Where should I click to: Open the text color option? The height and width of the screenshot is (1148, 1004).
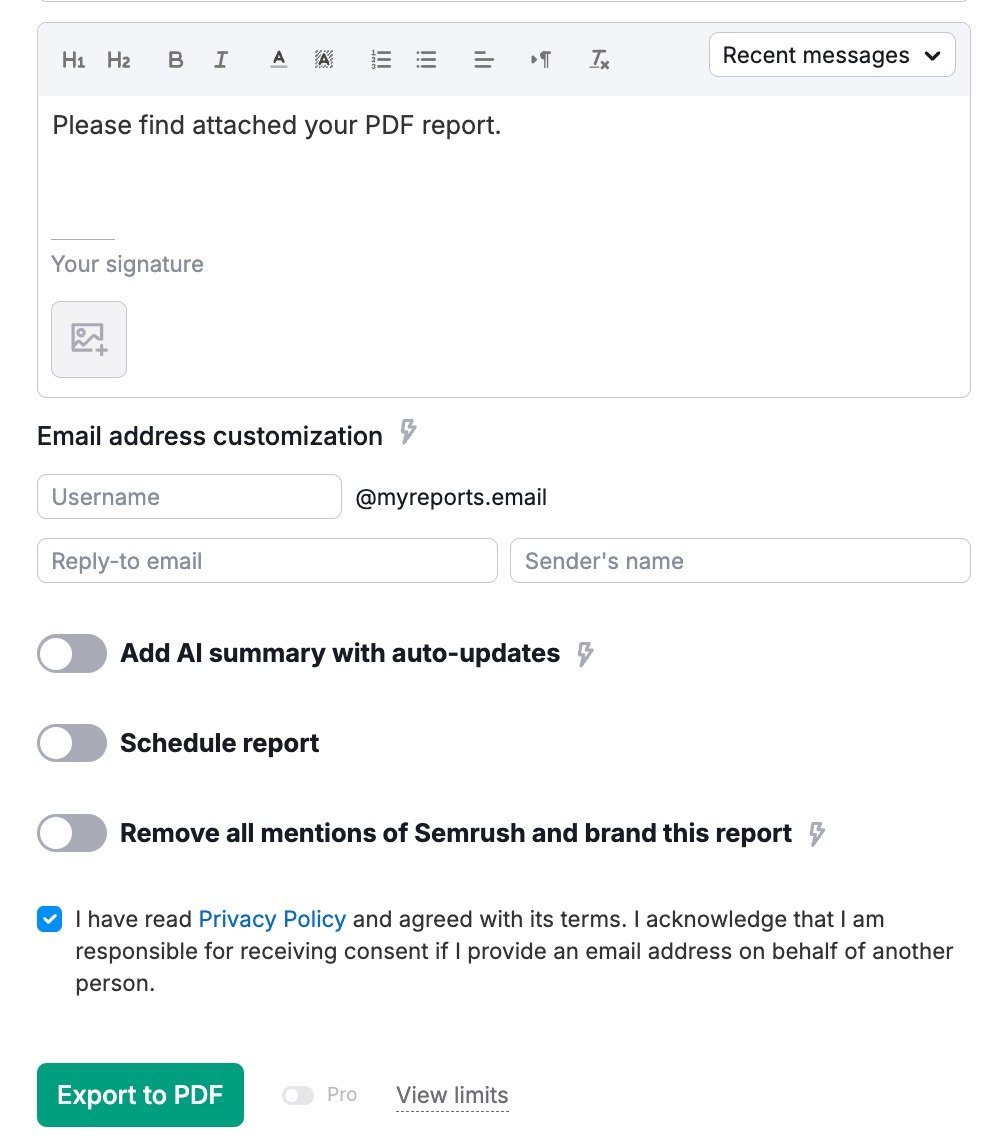pyautogui.click(x=277, y=59)
